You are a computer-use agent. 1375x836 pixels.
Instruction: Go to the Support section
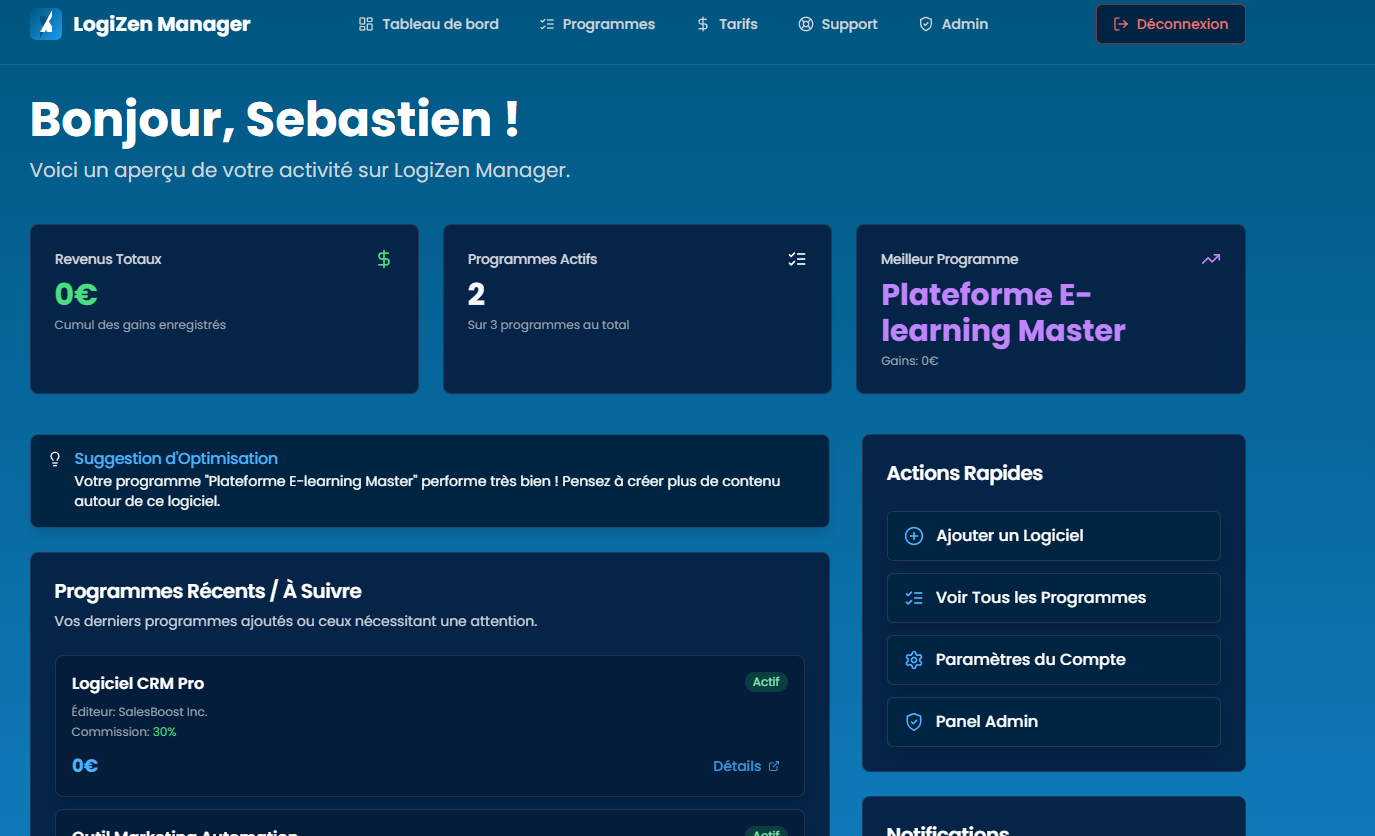(838, 23)
